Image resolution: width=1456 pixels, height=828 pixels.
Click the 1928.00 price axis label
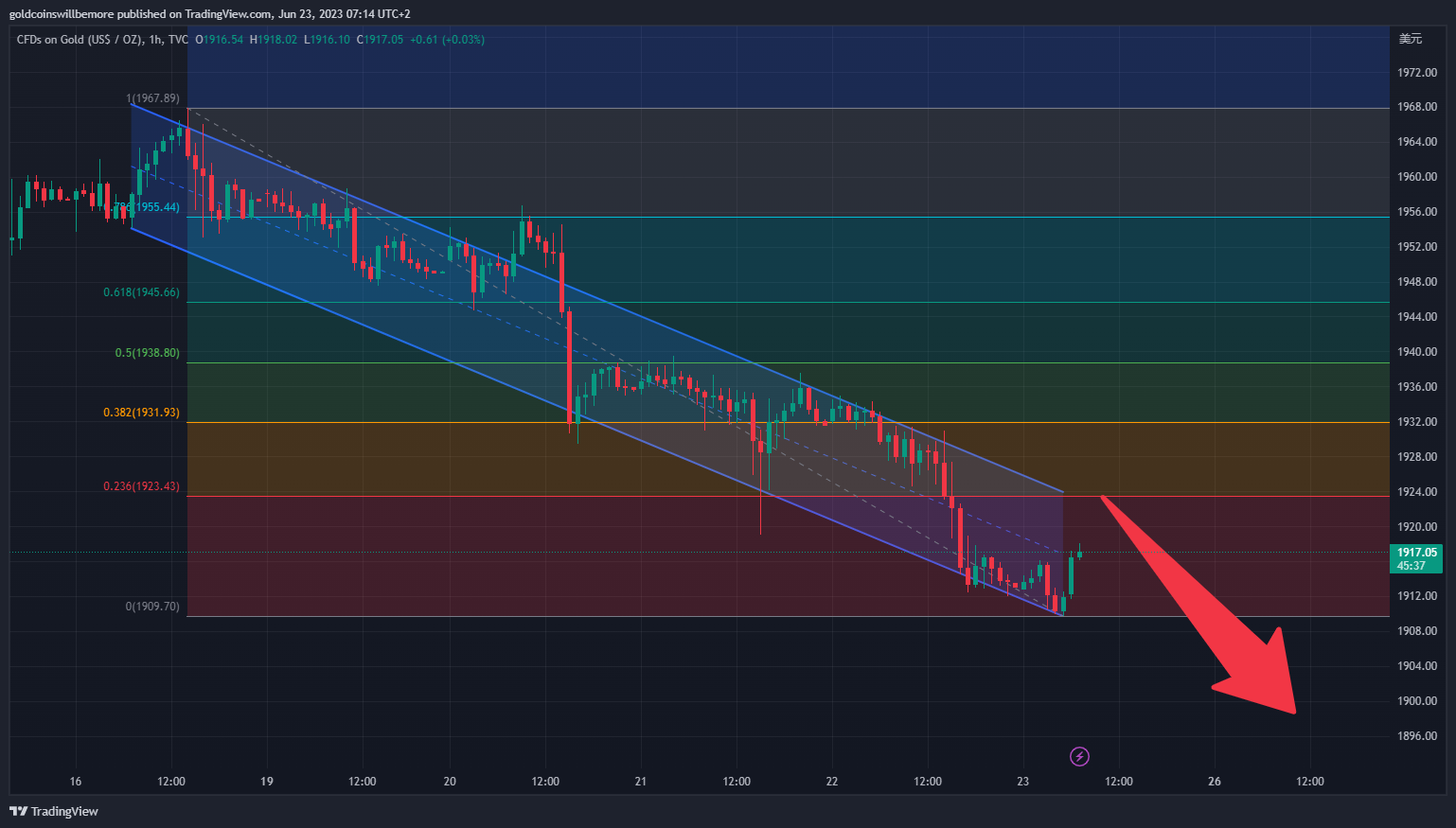pos(1417,457)
